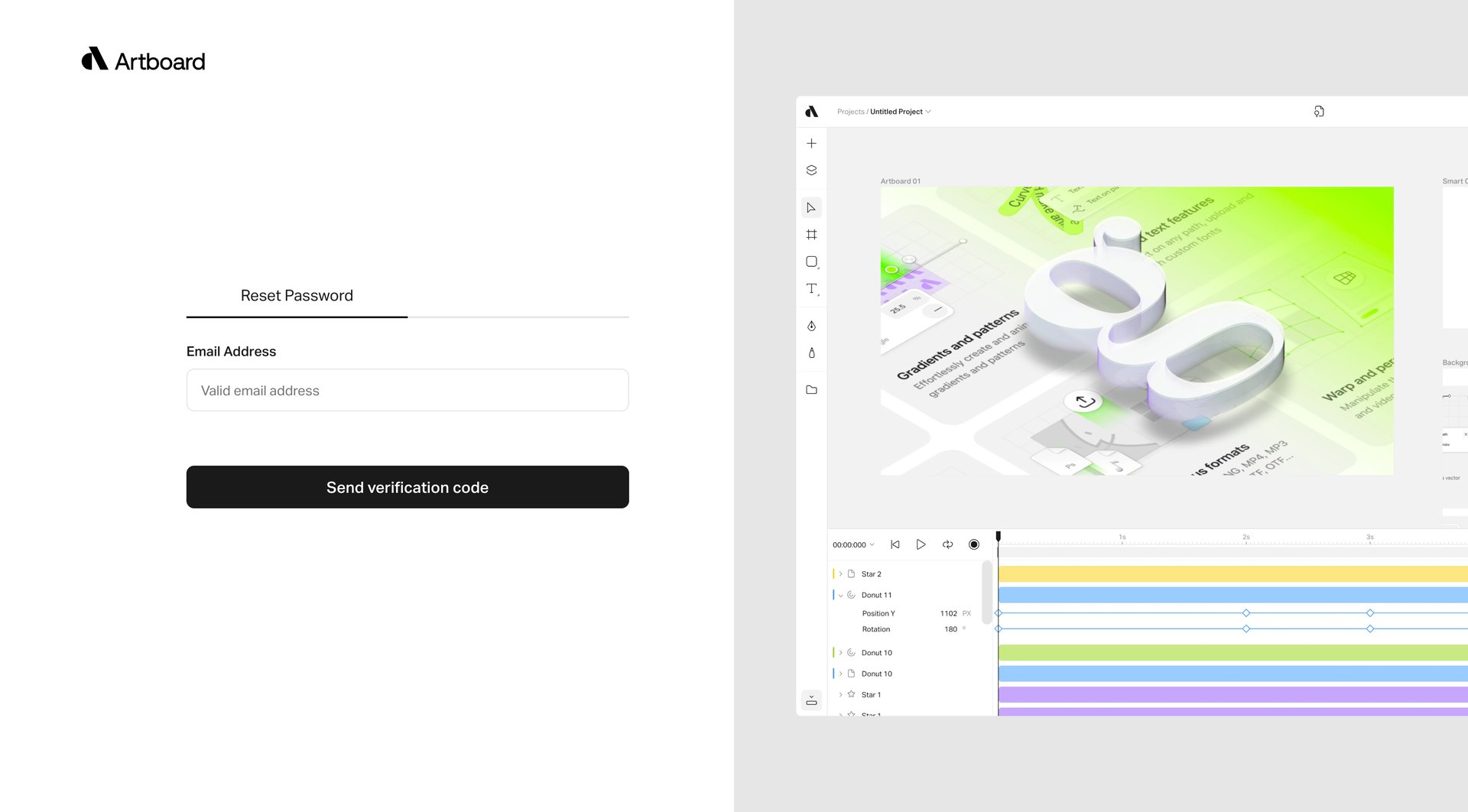Image resolution: width=1468 pixels, height=812 pixels.
Task: Open the Projects breadcrumb link
Action: 849,112
